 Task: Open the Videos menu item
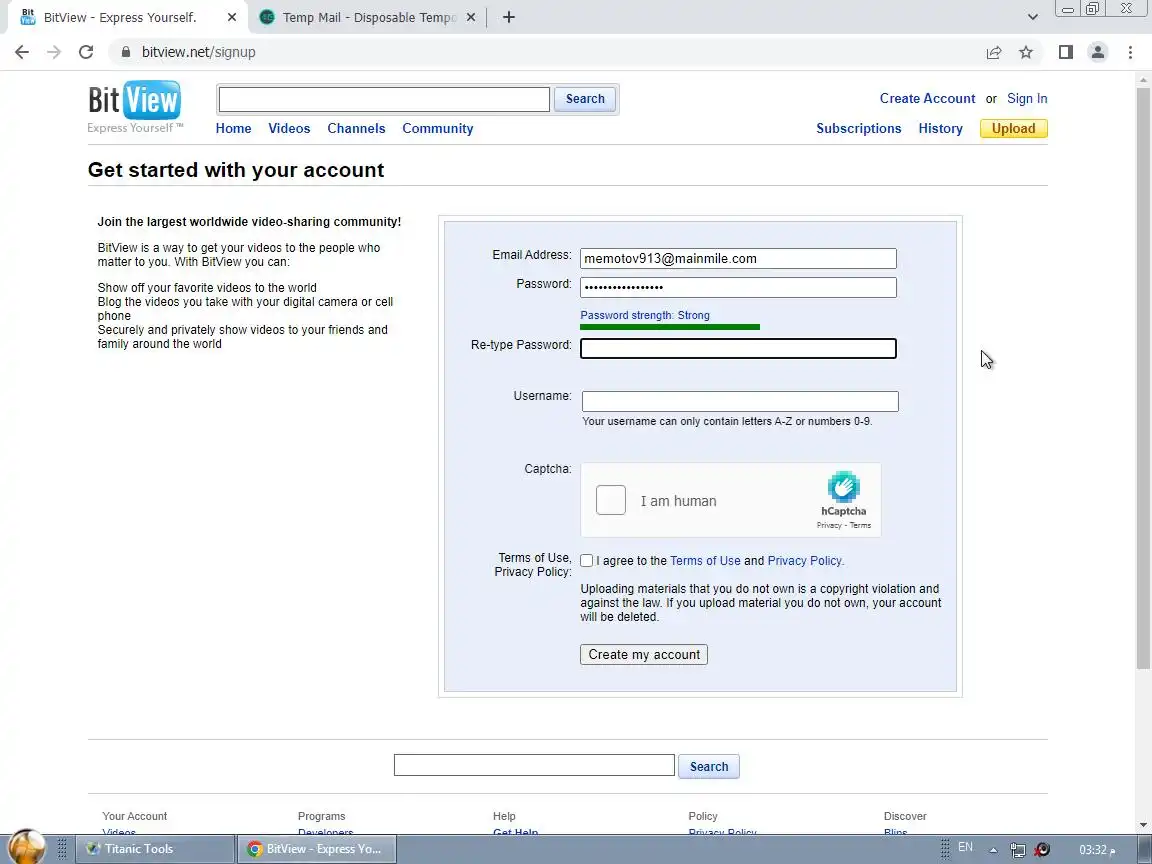click(289, 129)
